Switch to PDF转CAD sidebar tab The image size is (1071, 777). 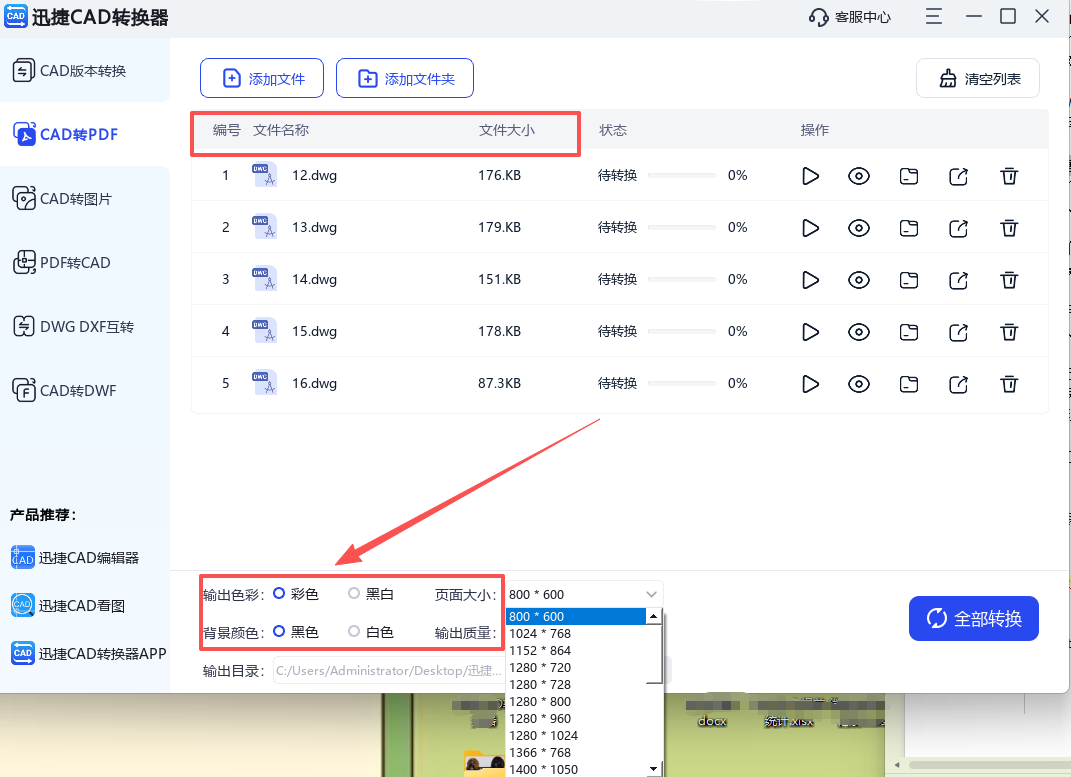tap(85, 263)
